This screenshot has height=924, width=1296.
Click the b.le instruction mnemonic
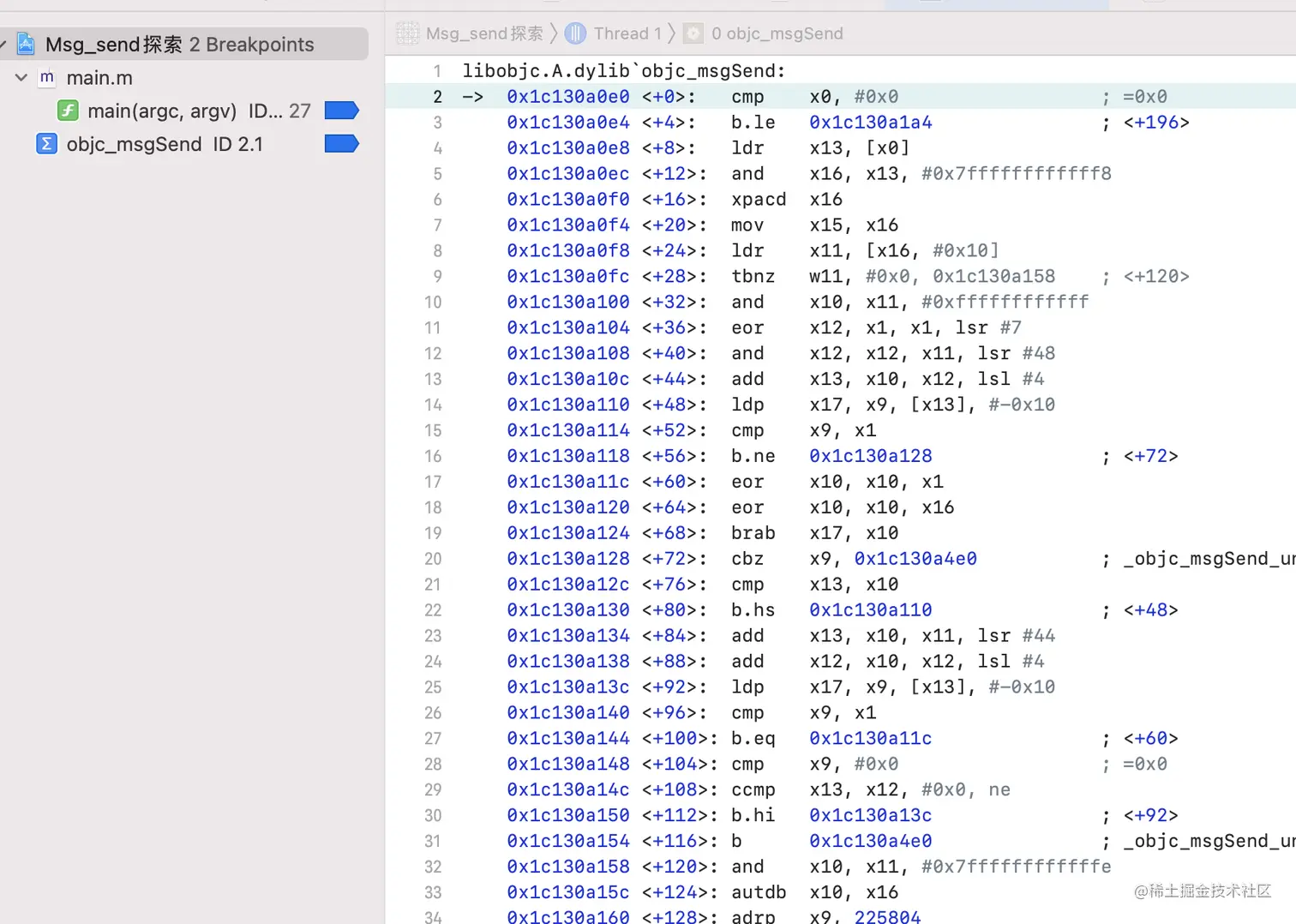click(x=753, y=123)
